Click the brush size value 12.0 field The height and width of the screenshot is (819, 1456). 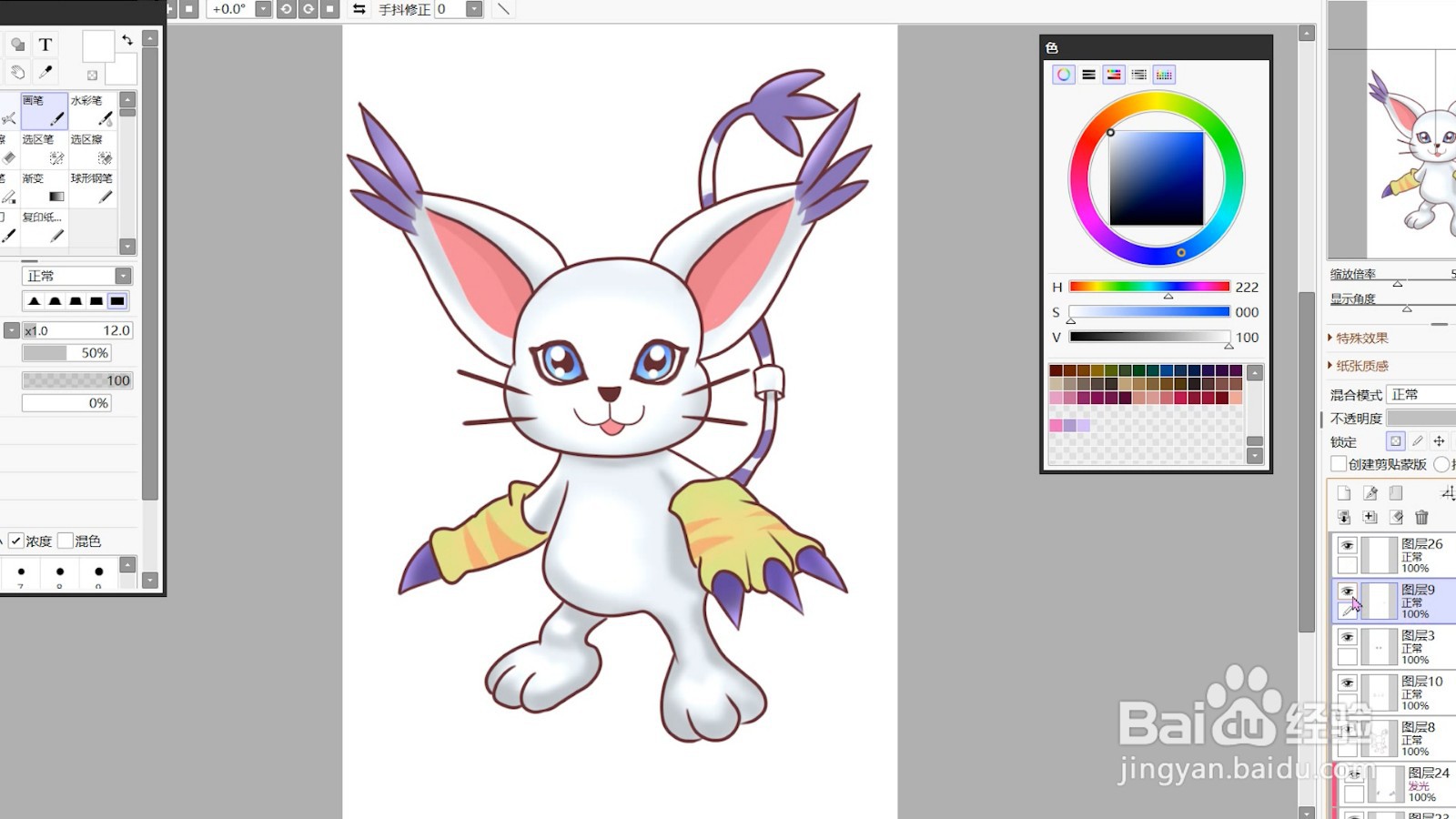(77, 330)
